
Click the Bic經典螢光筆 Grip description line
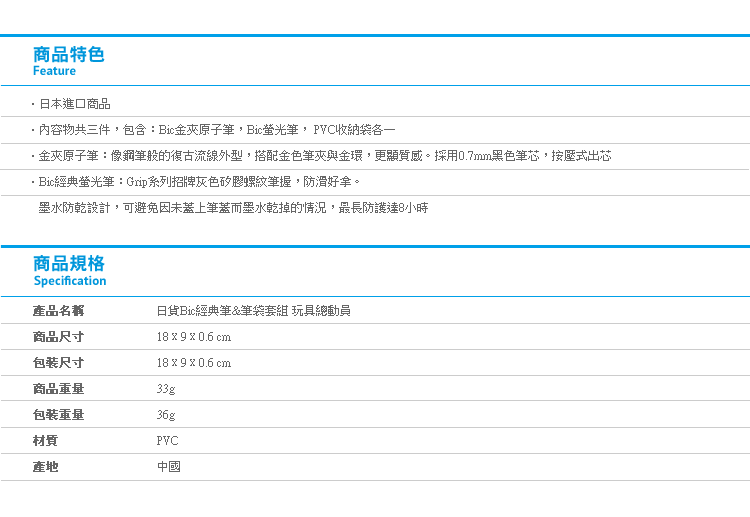click(x=199, y=182)
